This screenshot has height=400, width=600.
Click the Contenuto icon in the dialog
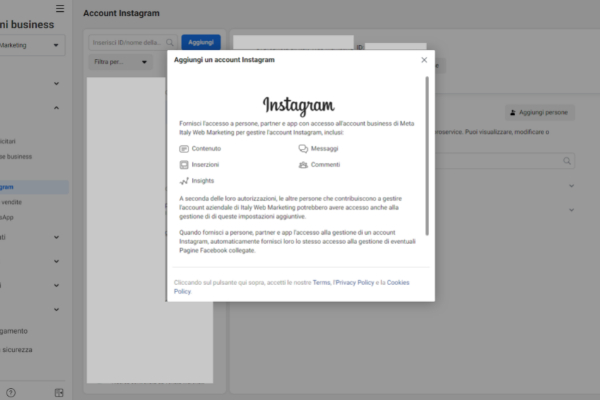click(x=184, y=148)
